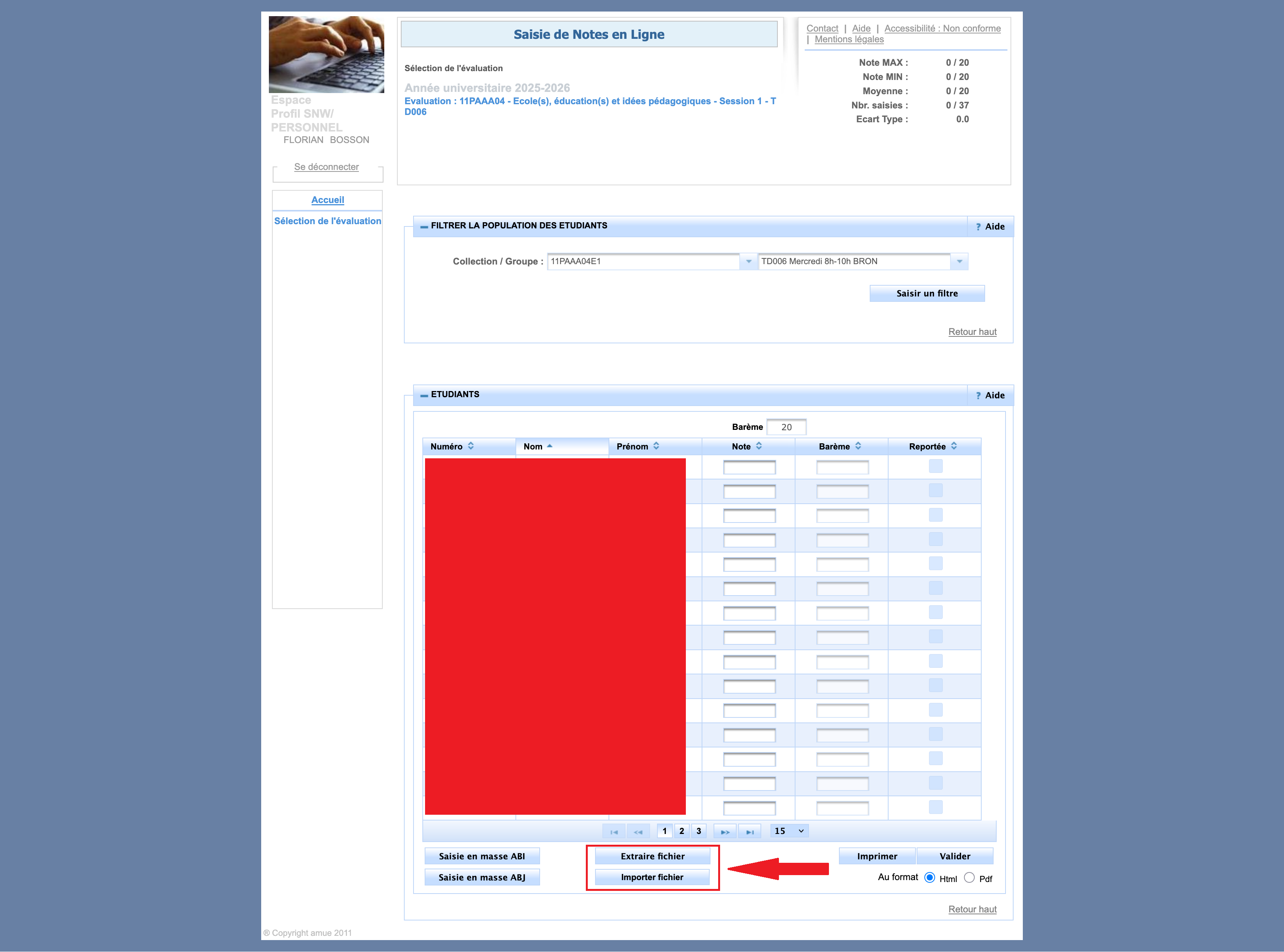Image resolution: width=1284 pixels, height=952 pixels.
Task: Go to last page using the pagination icon
Action: pos(750,832)
